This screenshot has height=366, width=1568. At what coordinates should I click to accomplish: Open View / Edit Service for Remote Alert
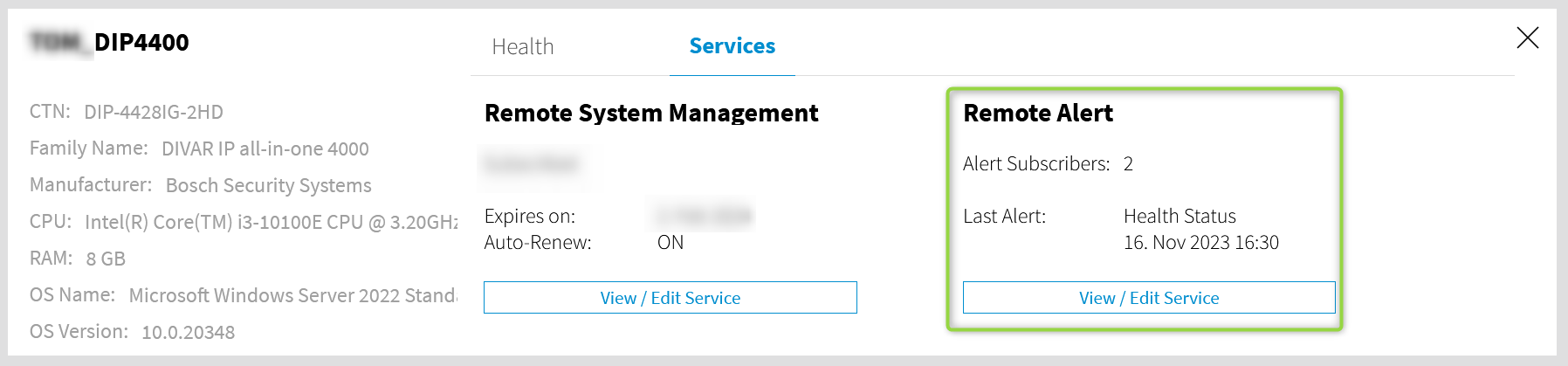tap(1148, 298)
